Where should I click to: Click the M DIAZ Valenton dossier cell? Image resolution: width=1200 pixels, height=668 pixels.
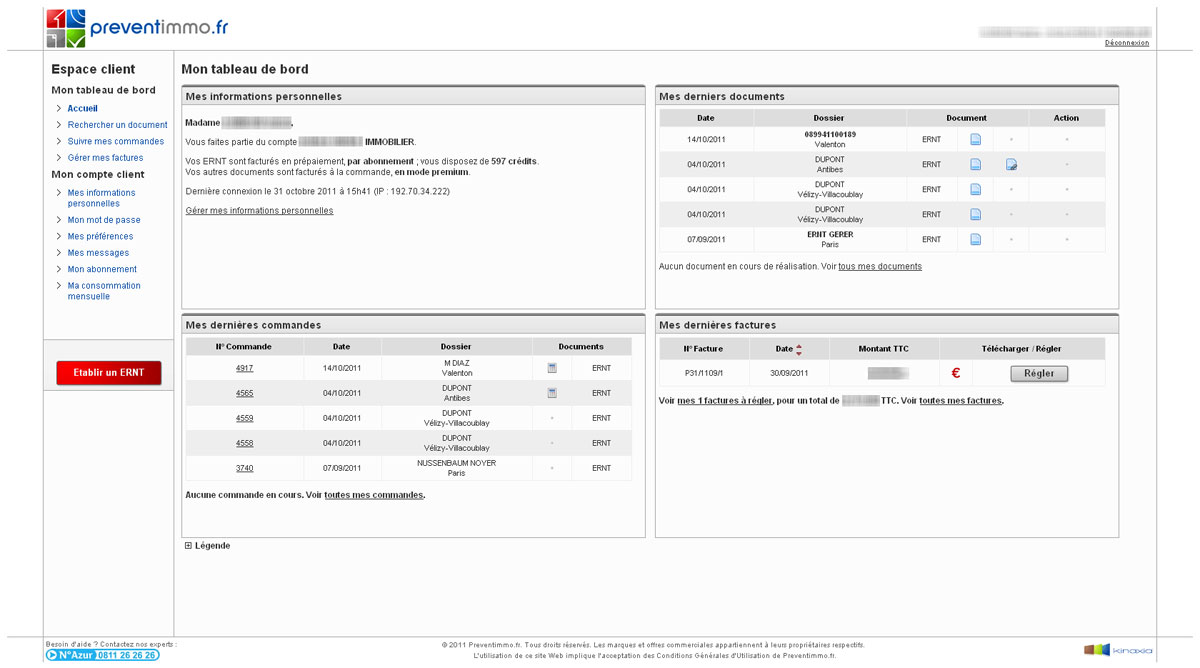(x=456, y=368)
